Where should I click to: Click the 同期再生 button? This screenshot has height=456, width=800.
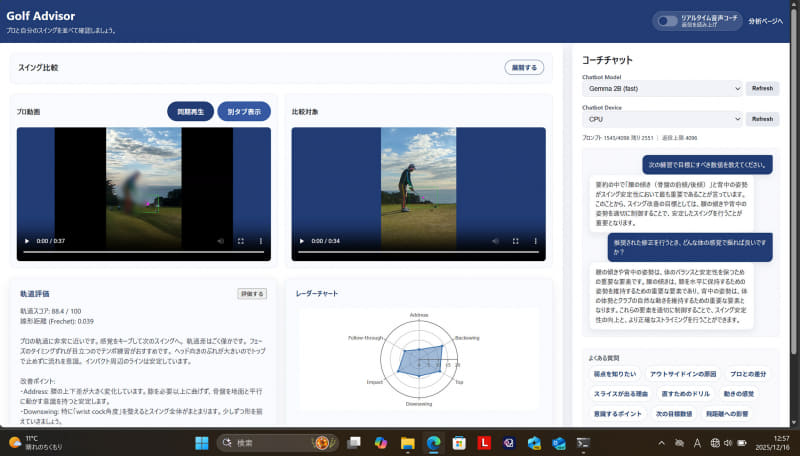click(190, 111)
